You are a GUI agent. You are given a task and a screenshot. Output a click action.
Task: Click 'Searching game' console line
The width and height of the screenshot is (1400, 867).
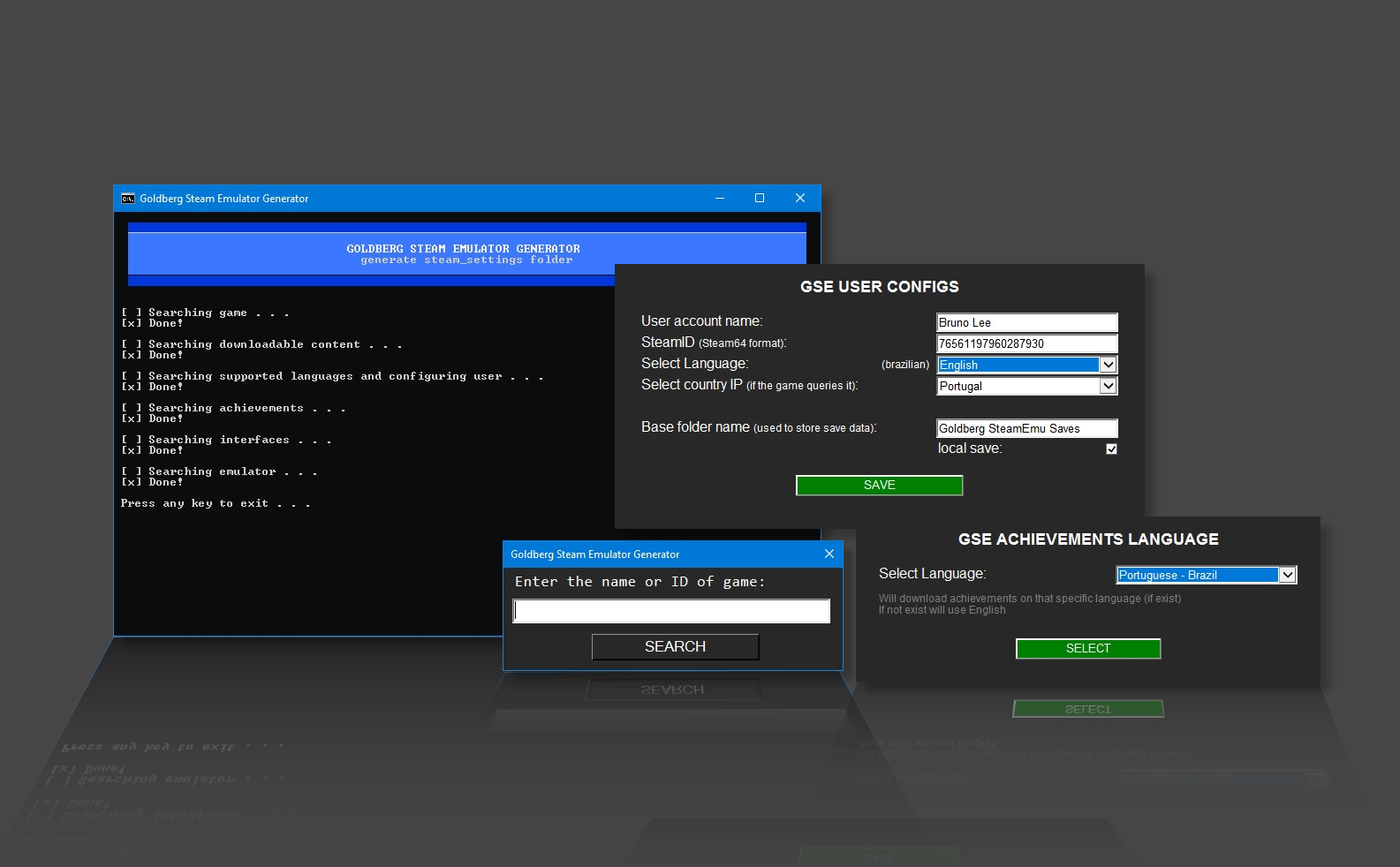pos(205,313)
